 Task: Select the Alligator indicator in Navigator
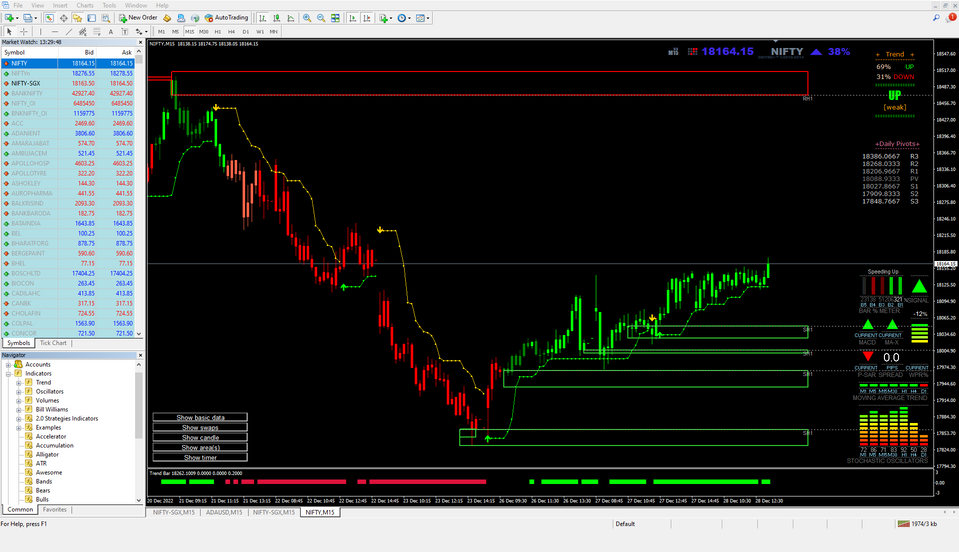[47, 454]
